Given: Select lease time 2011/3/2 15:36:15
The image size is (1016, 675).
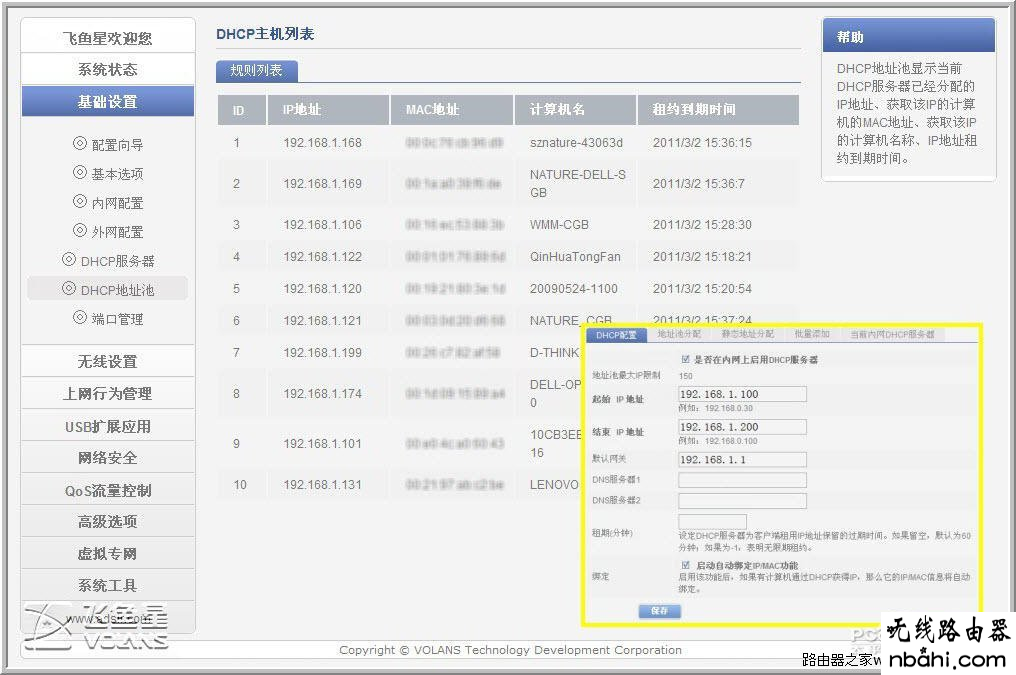Looking at the screenshot, I should click(702, 143).
